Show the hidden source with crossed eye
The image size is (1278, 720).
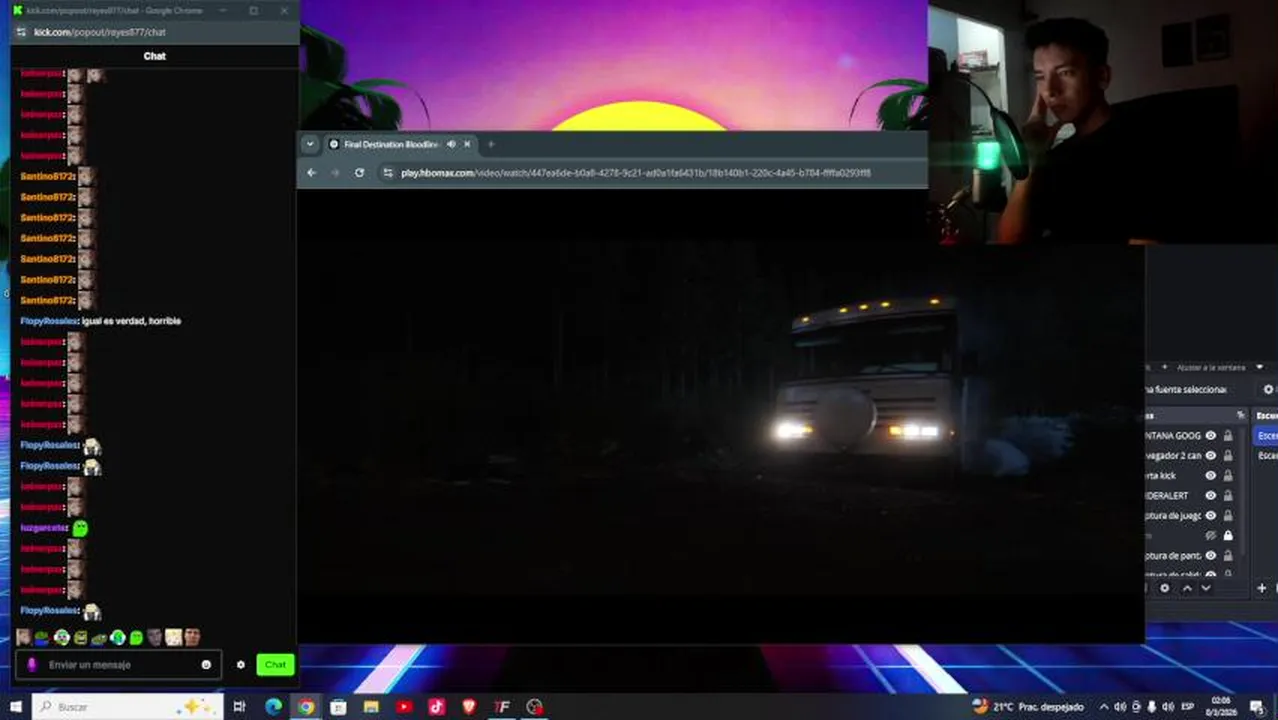click(1211, 536)
